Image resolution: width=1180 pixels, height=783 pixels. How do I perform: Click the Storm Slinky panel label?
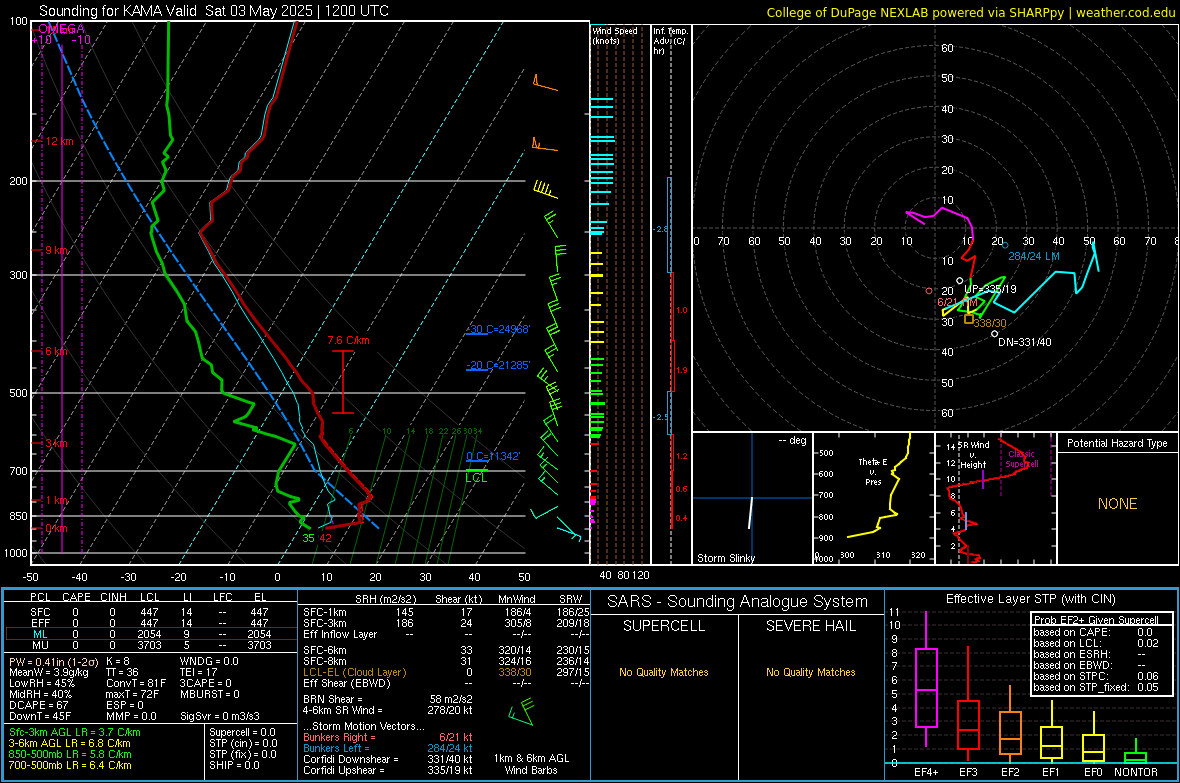726,558
